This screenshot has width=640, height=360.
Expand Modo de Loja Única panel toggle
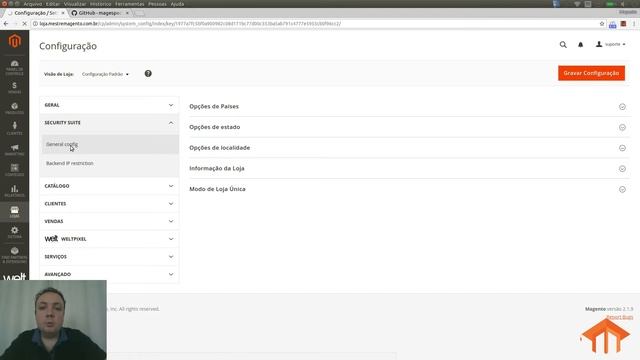(622, 189)
